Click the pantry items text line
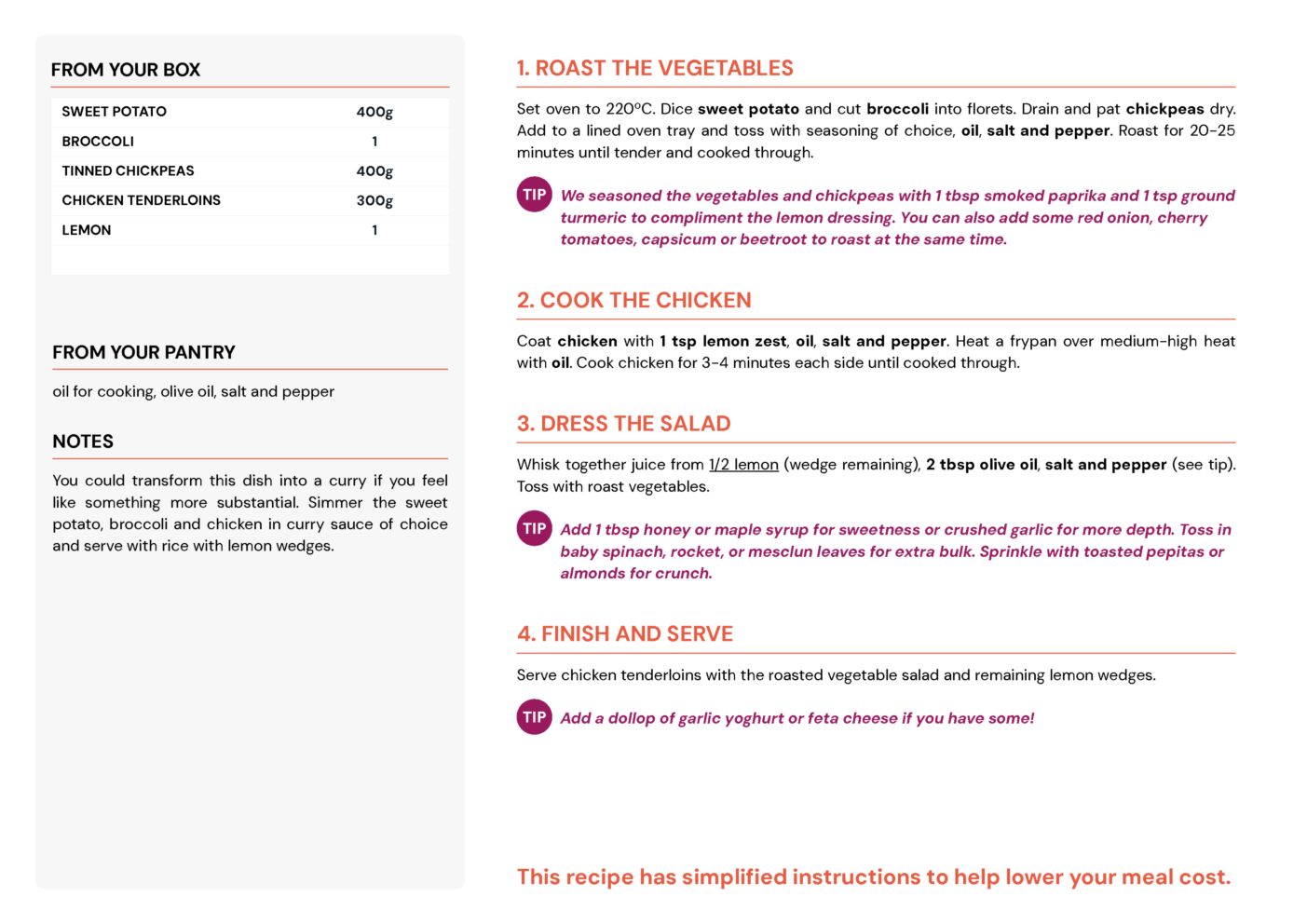This screenshot has width=1307, height=924. pyautogui.click(x=193, y=391)
